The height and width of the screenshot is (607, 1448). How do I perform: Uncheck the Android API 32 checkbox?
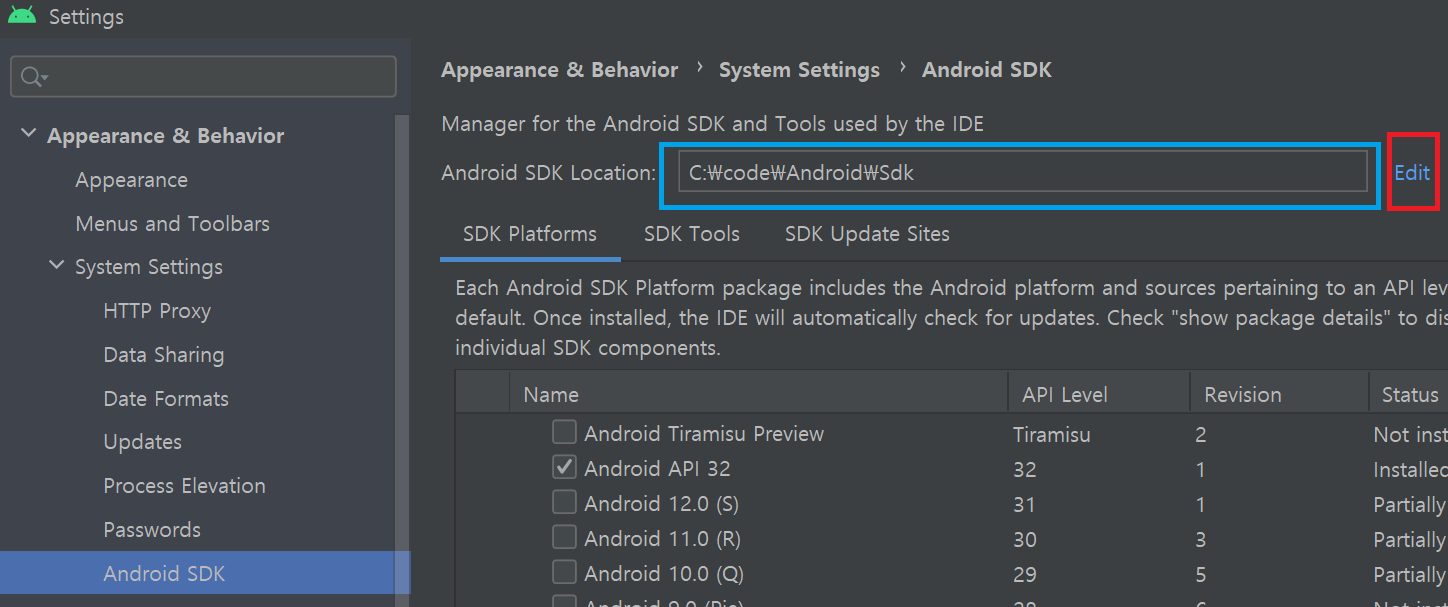(x=564, y=467)
